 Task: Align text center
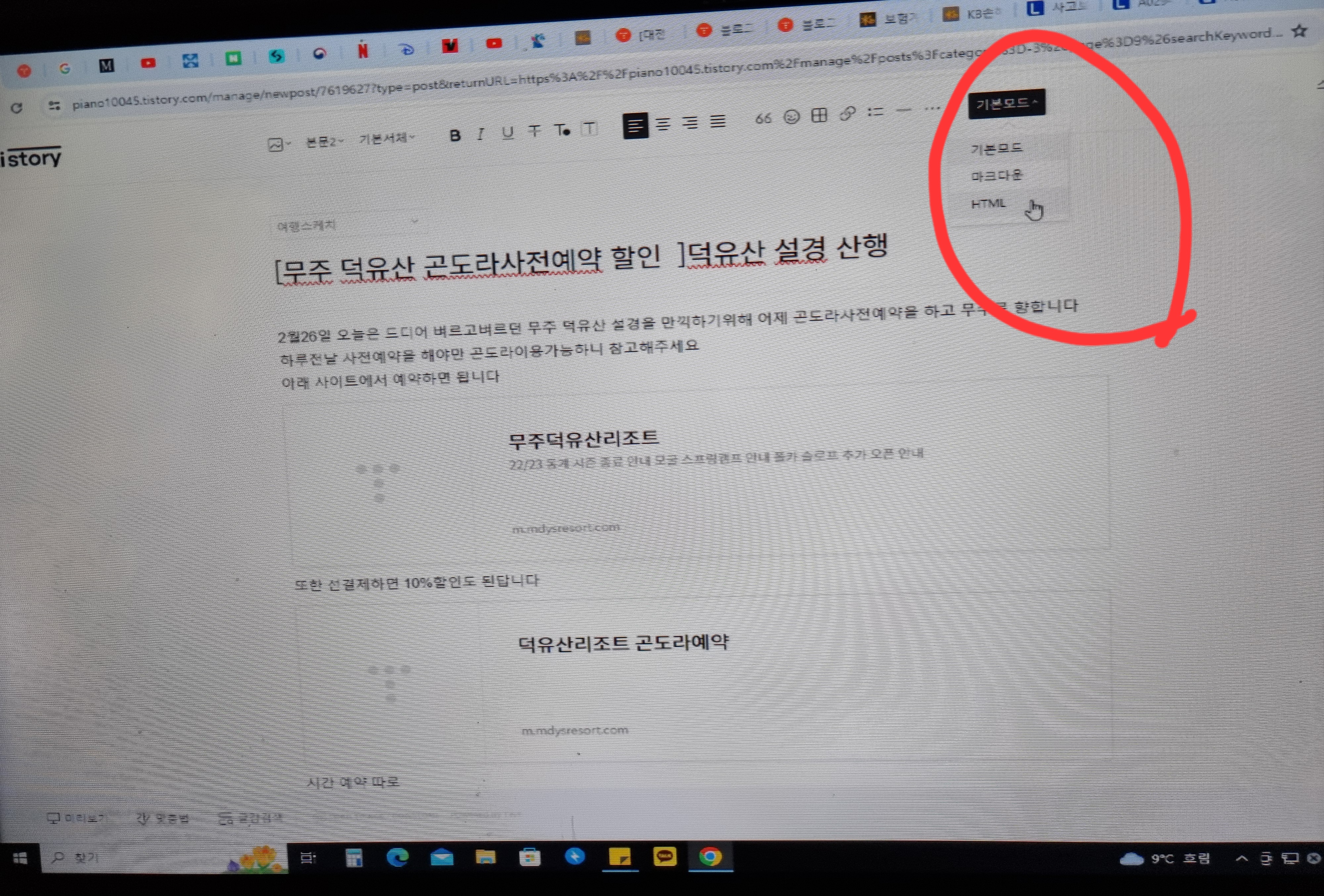click(x=663, y=123)
